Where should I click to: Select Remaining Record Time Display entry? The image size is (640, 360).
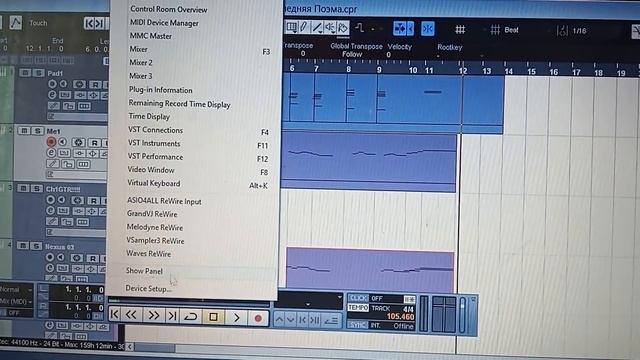point(179,104)
